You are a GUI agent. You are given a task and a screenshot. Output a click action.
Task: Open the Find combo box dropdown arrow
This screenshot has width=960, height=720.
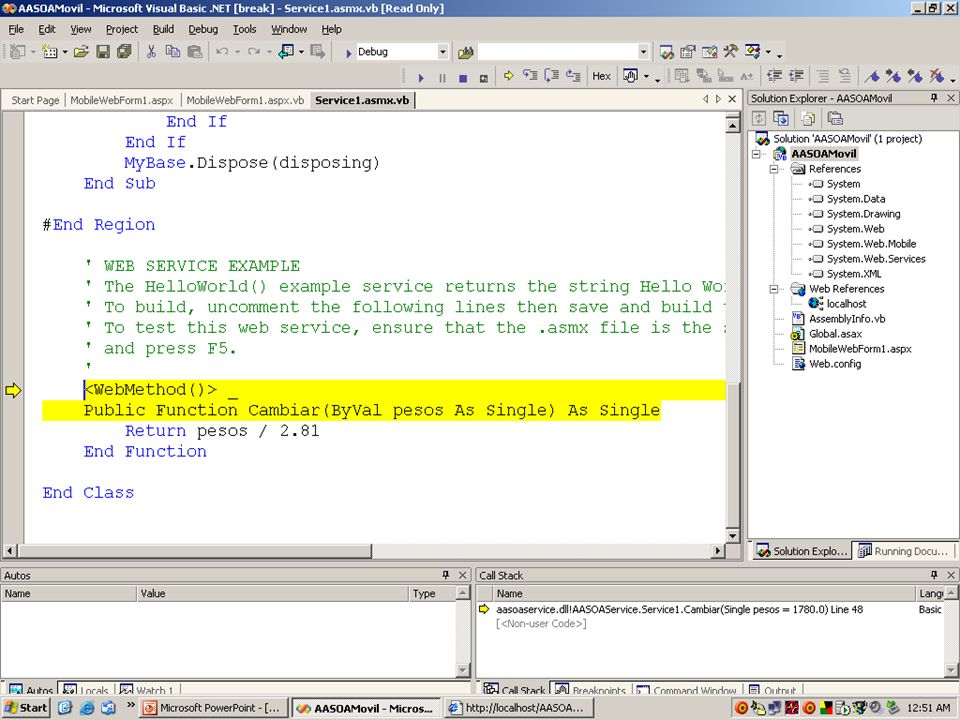[643, 52]
